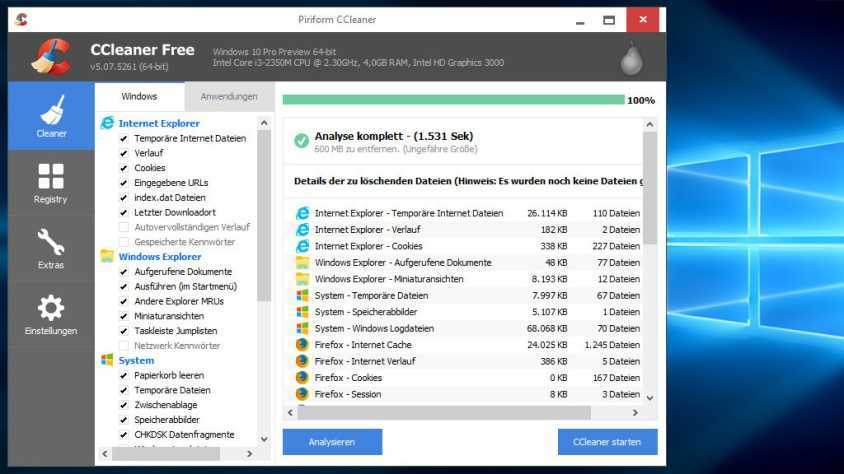Click the green analysis progress bar

452,100
